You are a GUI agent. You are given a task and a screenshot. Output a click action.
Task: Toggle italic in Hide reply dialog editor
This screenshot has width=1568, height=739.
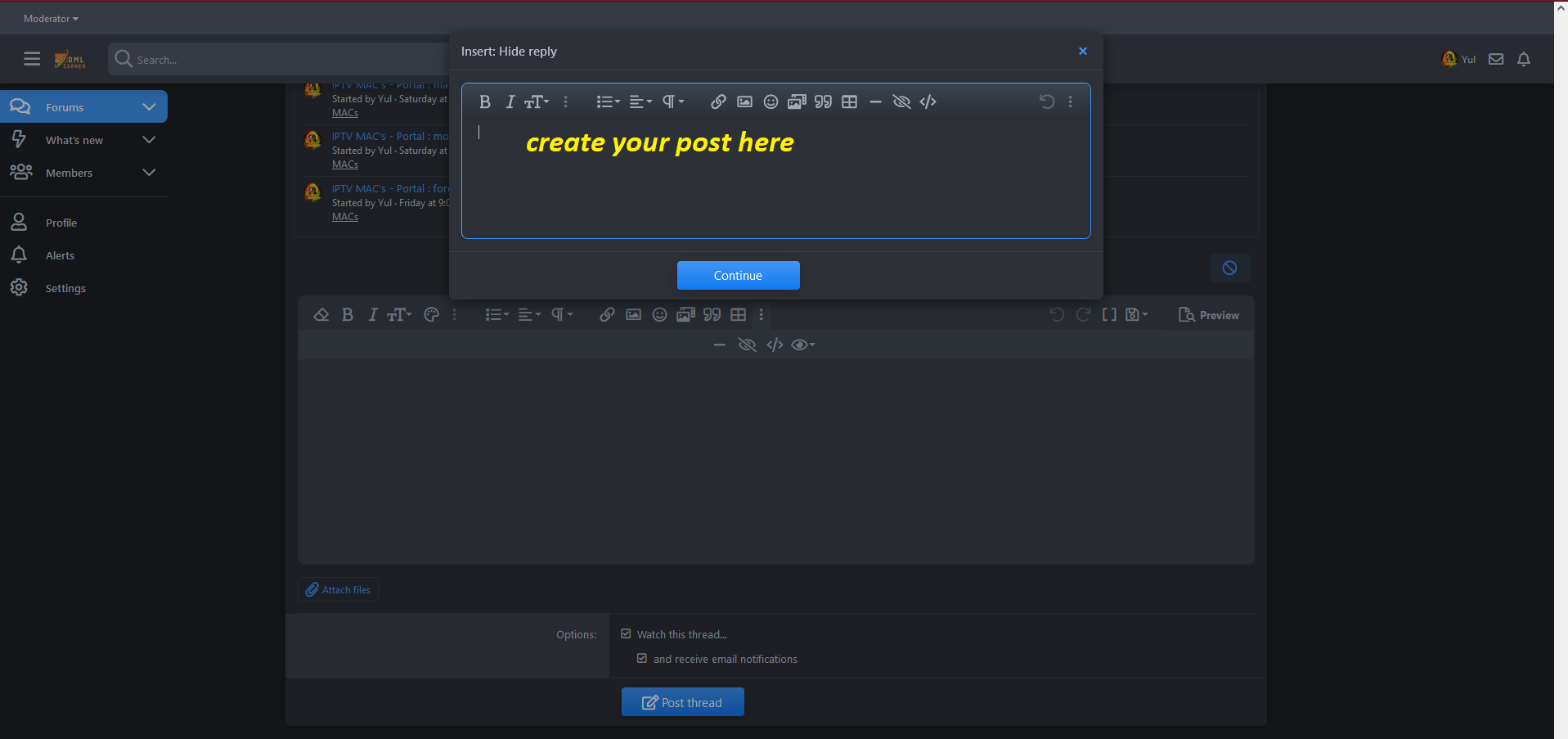point(510,101)
